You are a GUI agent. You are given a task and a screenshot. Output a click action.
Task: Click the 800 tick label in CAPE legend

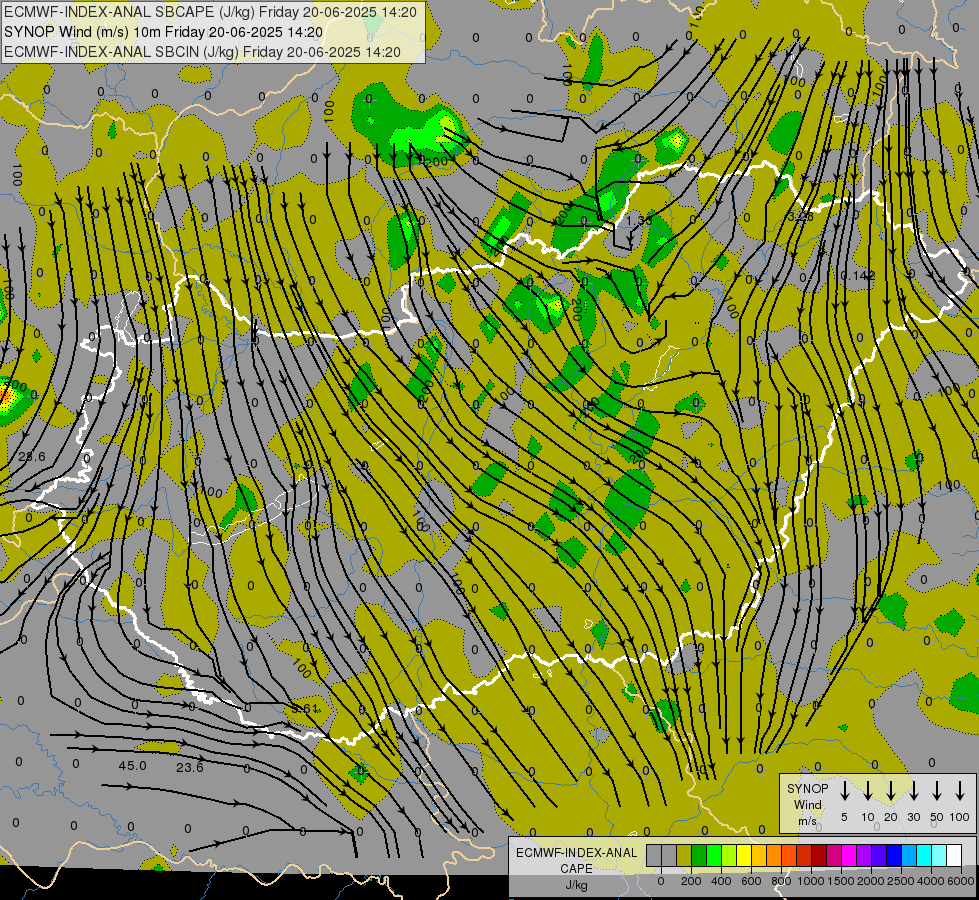click(781, 881)
